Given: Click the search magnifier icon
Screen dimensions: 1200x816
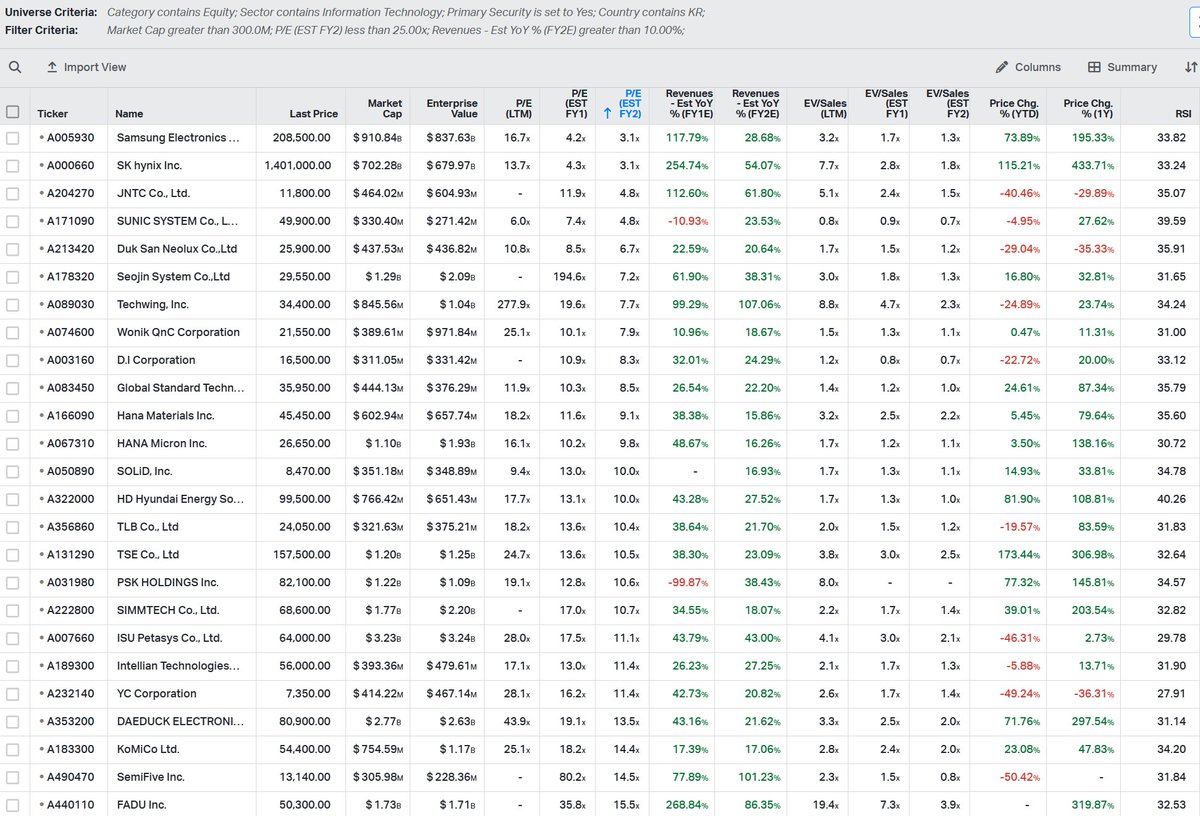Looking at the screenshot, I should point(15,67).
